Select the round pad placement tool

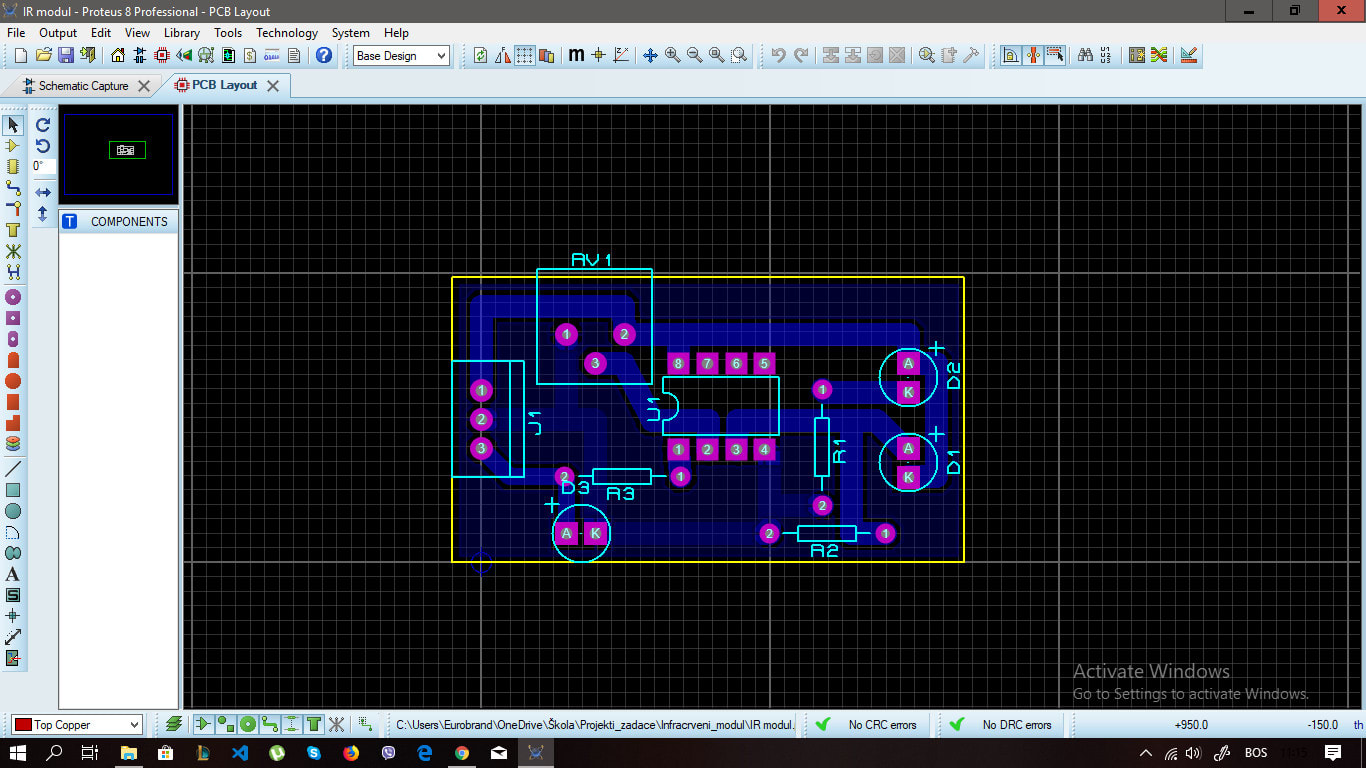[13, 296]
